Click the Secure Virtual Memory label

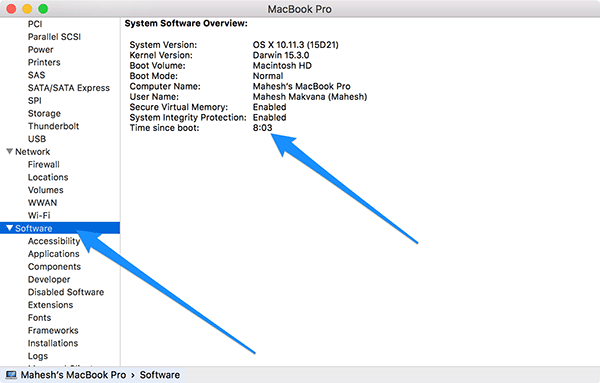coord(179,107)
